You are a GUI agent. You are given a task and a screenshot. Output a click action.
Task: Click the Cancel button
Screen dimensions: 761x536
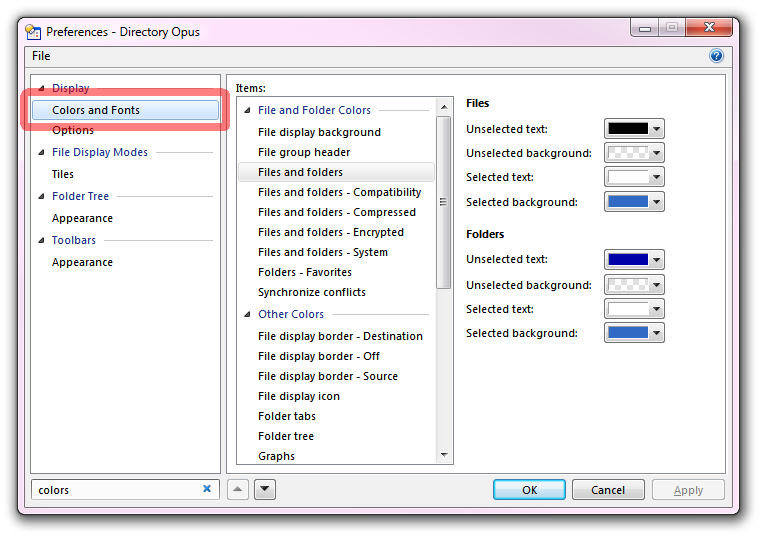point(608,489)
